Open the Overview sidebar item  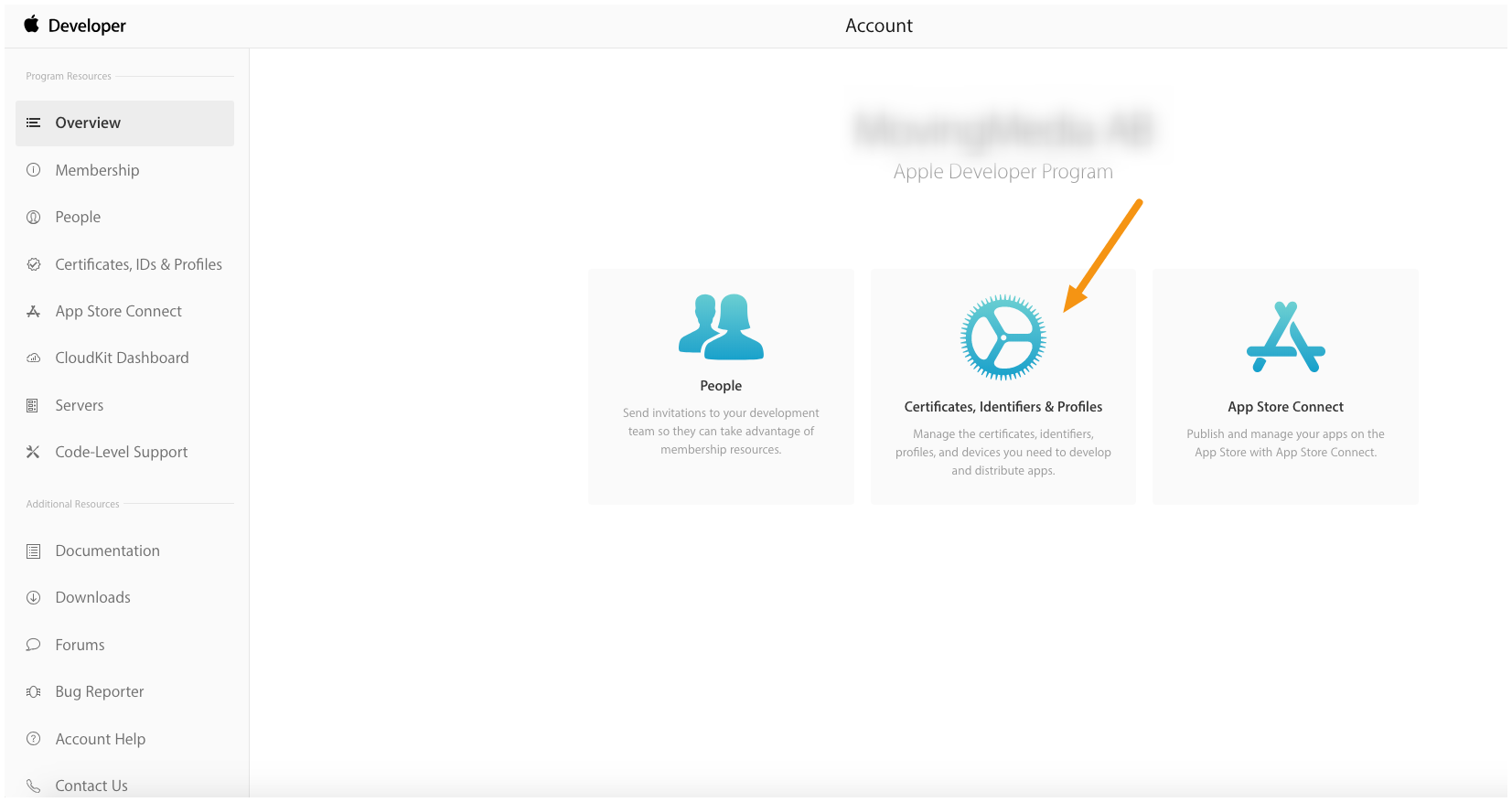124,123
